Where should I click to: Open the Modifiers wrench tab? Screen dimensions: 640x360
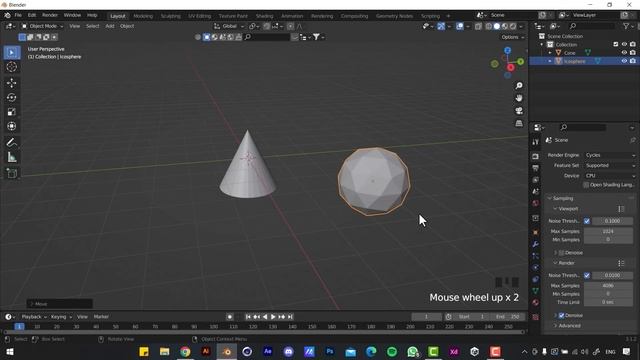click(x=536, y=244)
